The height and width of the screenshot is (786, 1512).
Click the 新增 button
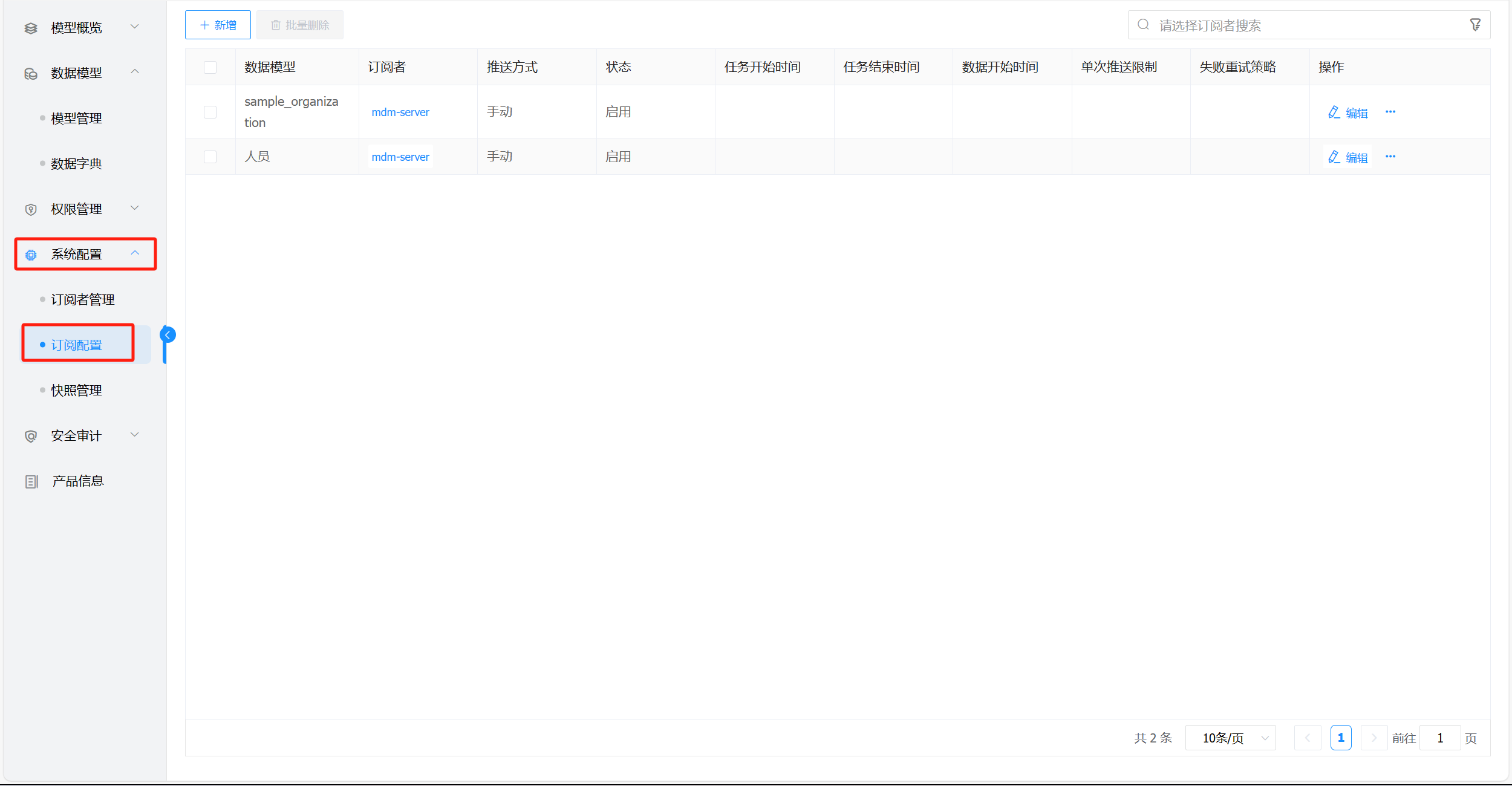click(x=218, y=25)
